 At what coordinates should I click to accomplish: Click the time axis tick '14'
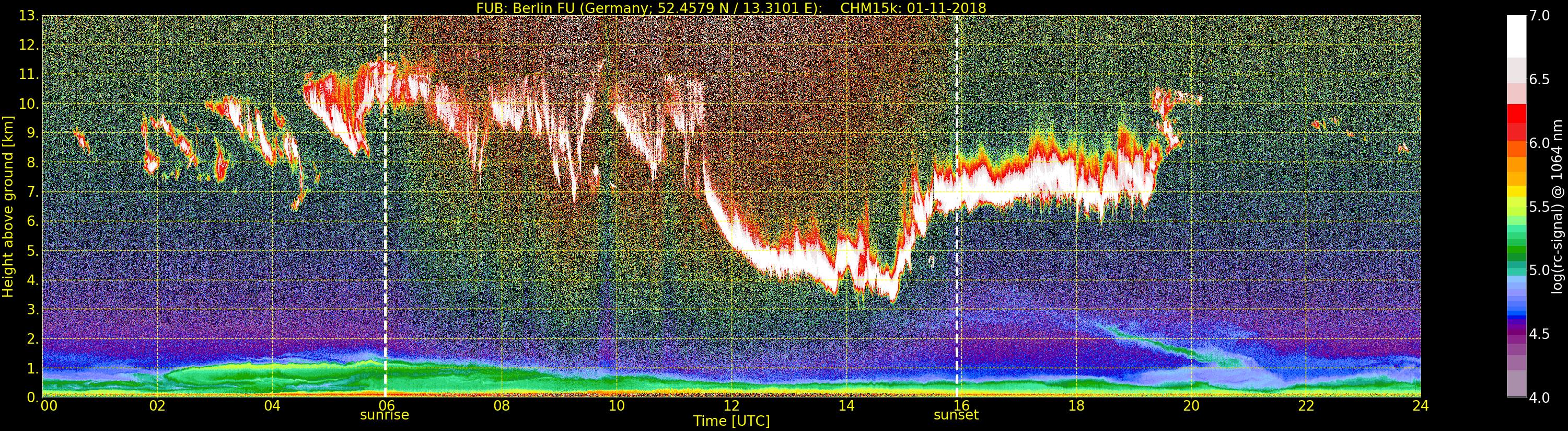pos(846,406)
